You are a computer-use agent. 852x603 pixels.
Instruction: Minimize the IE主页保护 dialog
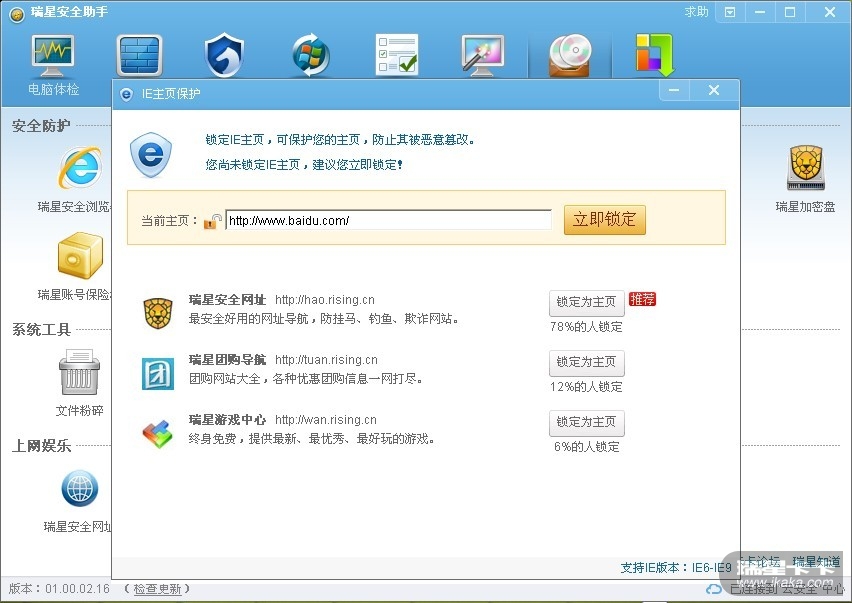tap(674, 91)
